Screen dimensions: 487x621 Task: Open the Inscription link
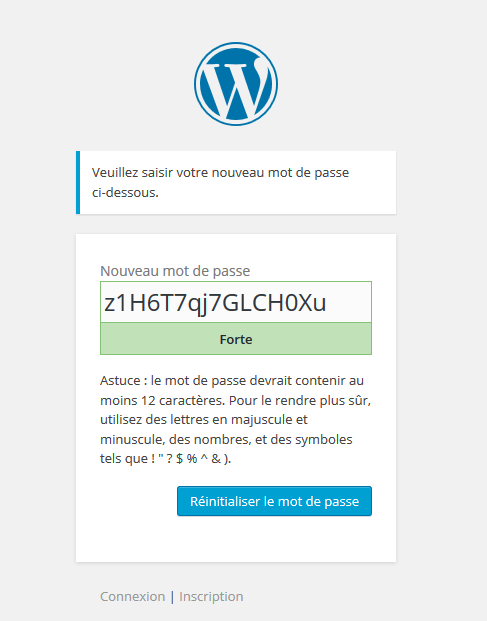pos(211,596)
